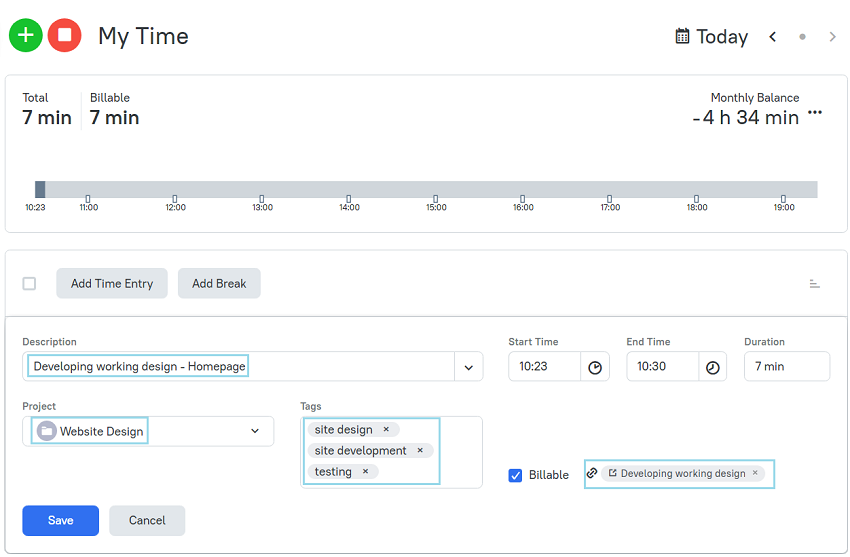Viewport: 850px width, 557px height.
Task: Click the Add Time Entry button
Action: (112, 283)
